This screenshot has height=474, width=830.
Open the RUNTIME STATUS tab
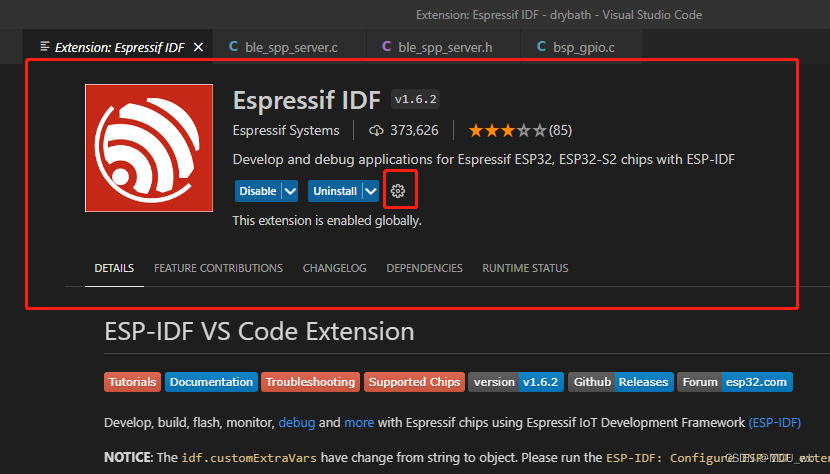[525, 268]
